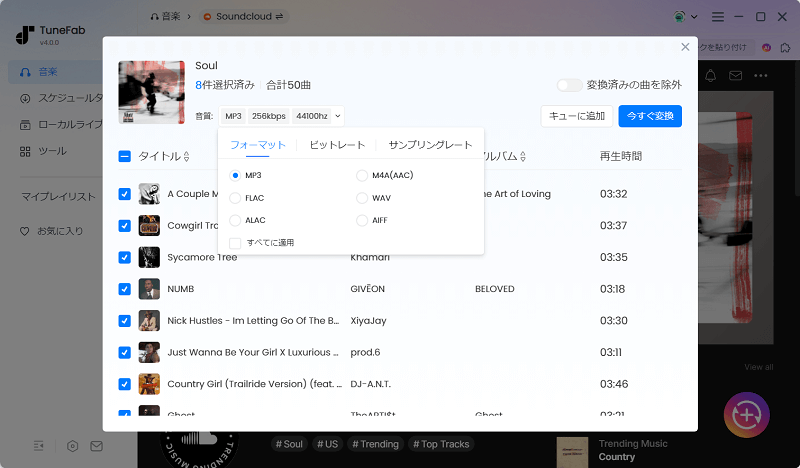Image resolution: width=800 pixels, height=468 pixels.
Task: Click the #Soul tag in background
Action: 289,444
